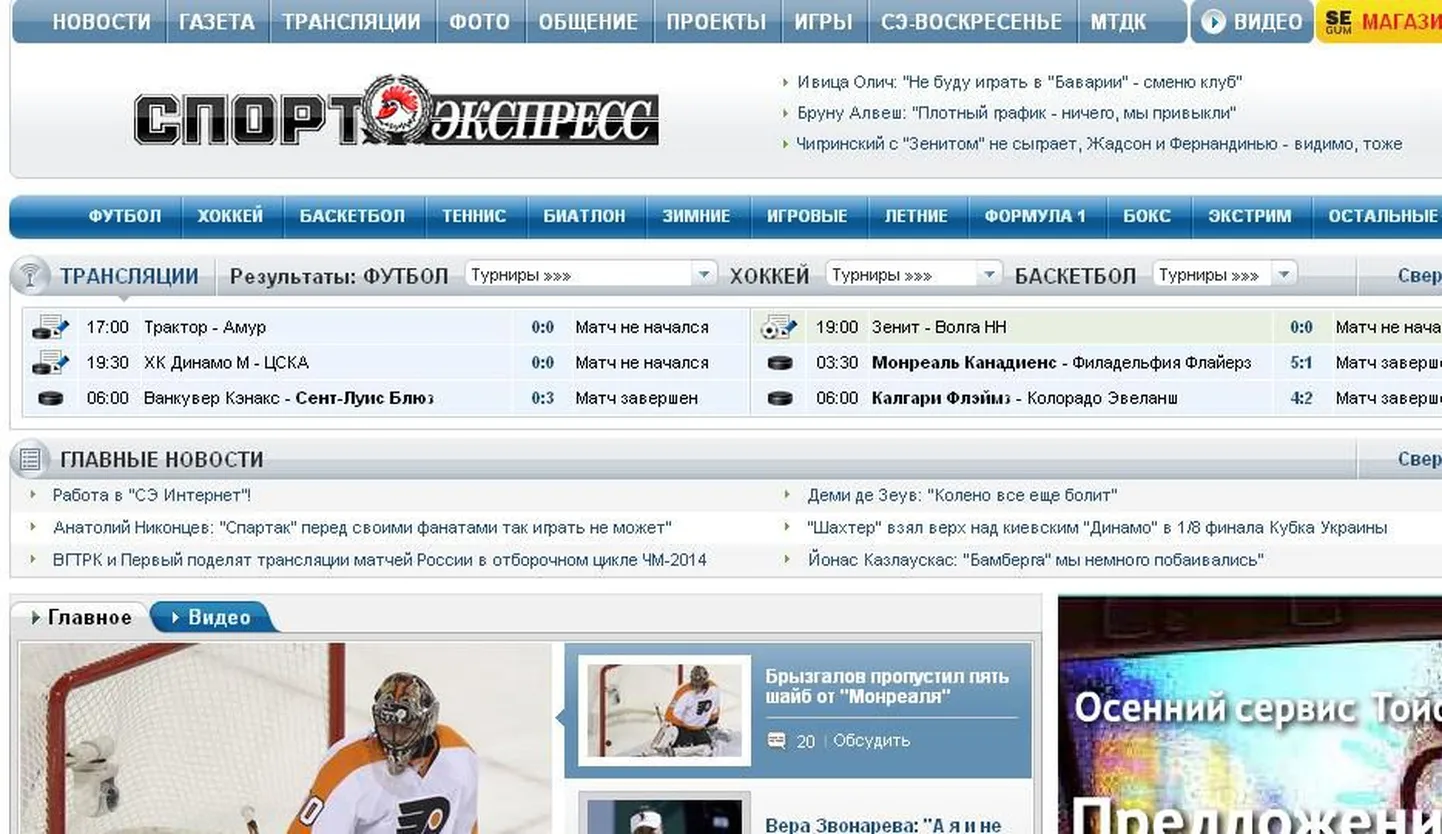Screen dimensions: 1442x834
Task: Click the puck icon for Монреаль Канадиенс match
Action: pyautogui.click(x=780, y=363)
